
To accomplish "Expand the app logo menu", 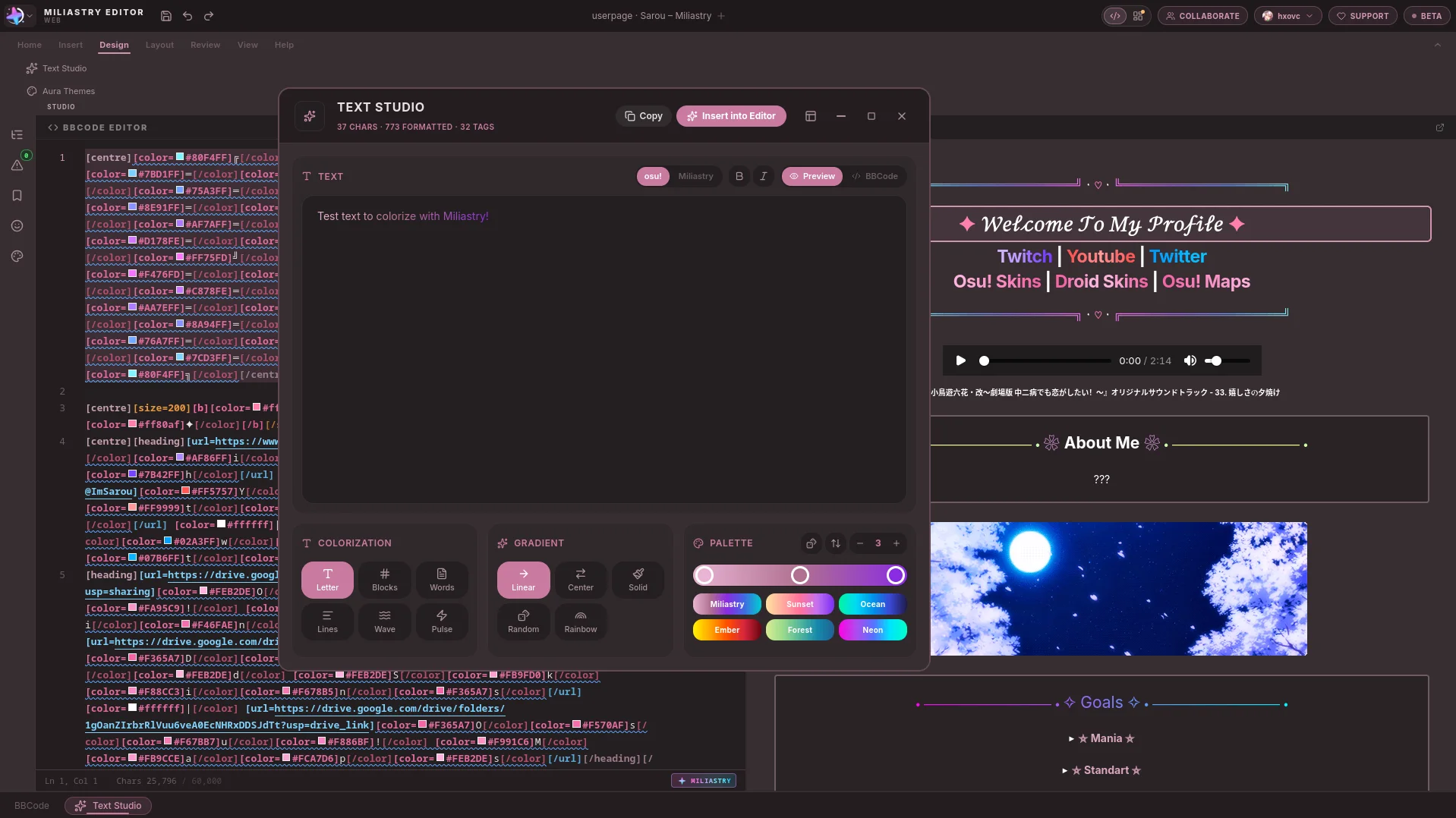I will point(20,16).
